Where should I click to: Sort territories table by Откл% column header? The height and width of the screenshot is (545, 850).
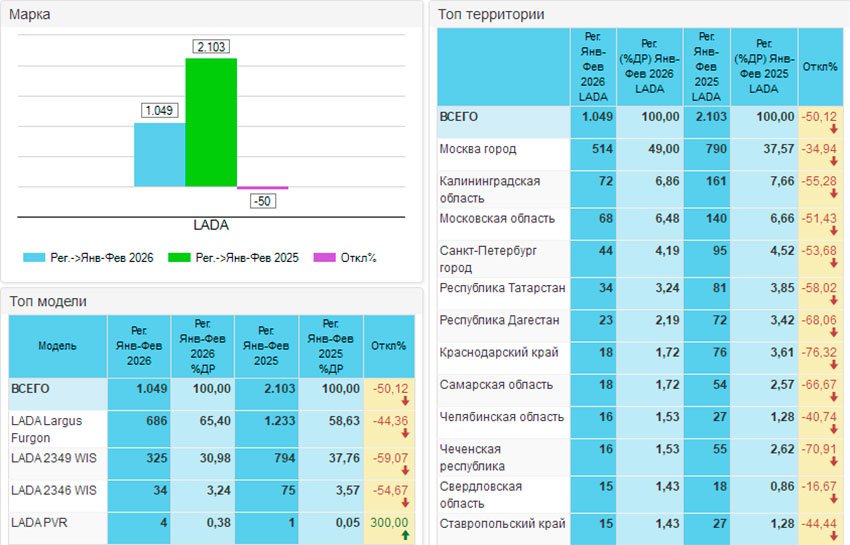pyautogui.click(x=820, y=66)
